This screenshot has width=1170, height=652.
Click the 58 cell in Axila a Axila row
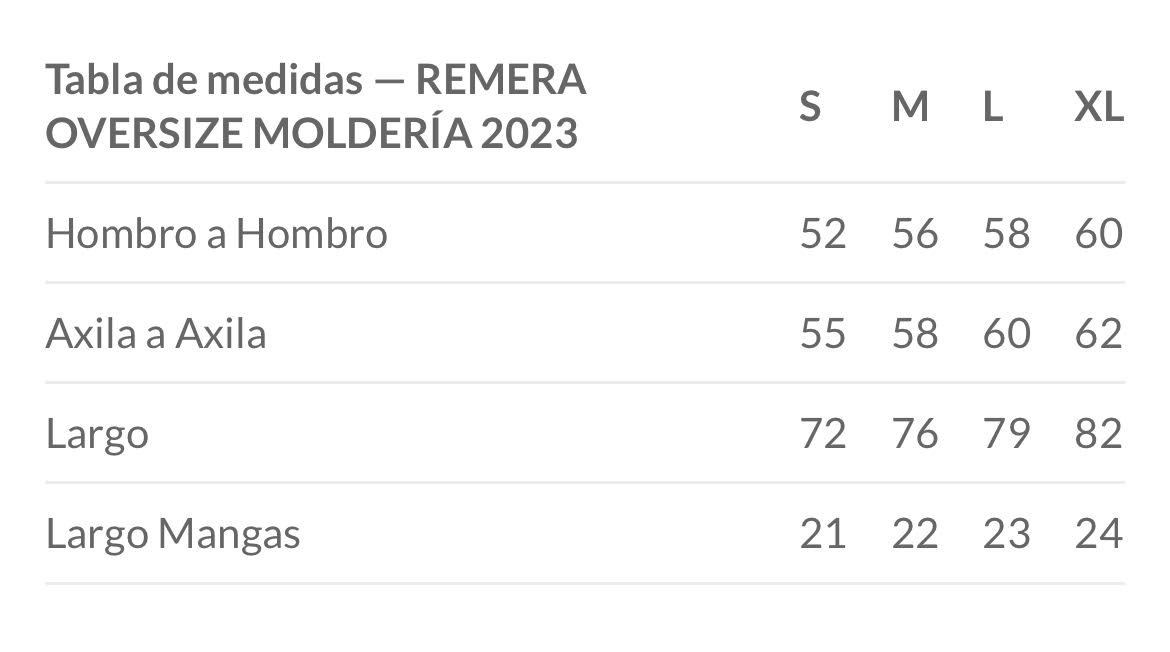click(x=915, y=333)
